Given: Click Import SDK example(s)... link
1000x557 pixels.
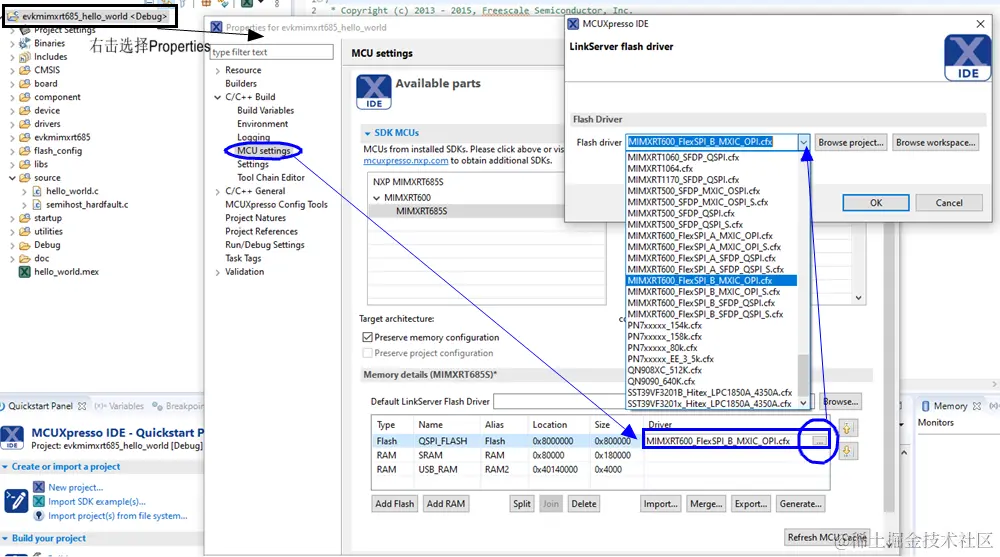Looking at the screenshot, I should 97,501.
